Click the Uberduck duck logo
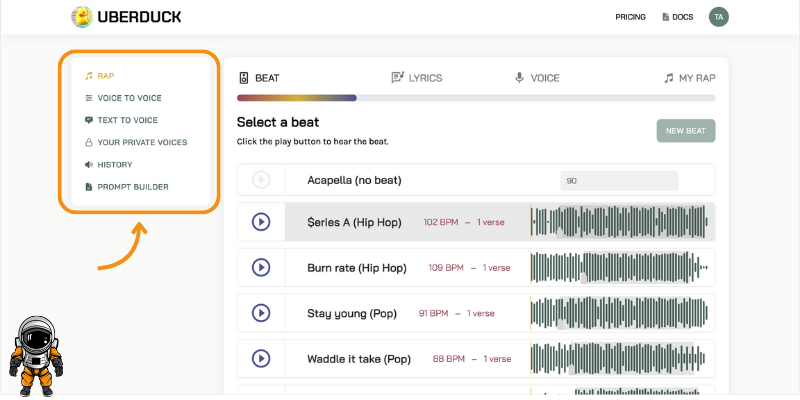The height and width of the screenshot is (400, 800). coord(82,17)
